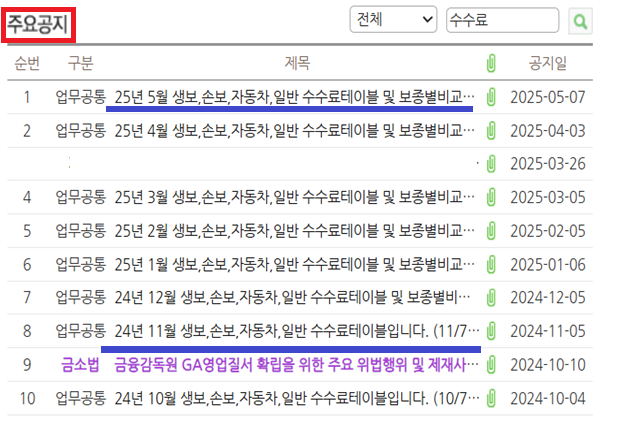The image size is (624, 423).
Task: Click date 2025-03-26
Action: coord(548,164)
